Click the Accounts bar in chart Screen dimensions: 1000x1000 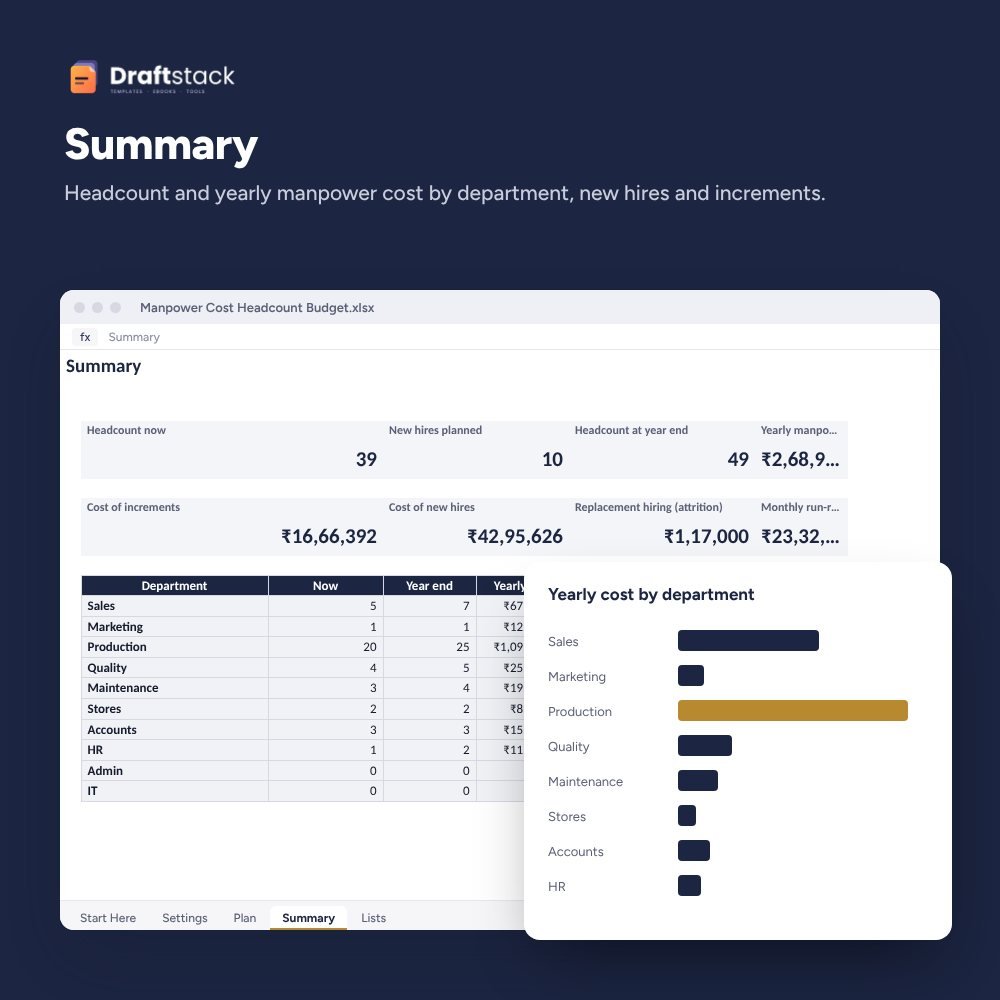pos(694,851)
